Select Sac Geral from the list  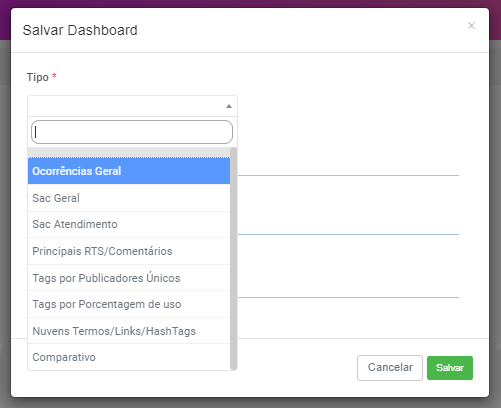click(129, 198)
